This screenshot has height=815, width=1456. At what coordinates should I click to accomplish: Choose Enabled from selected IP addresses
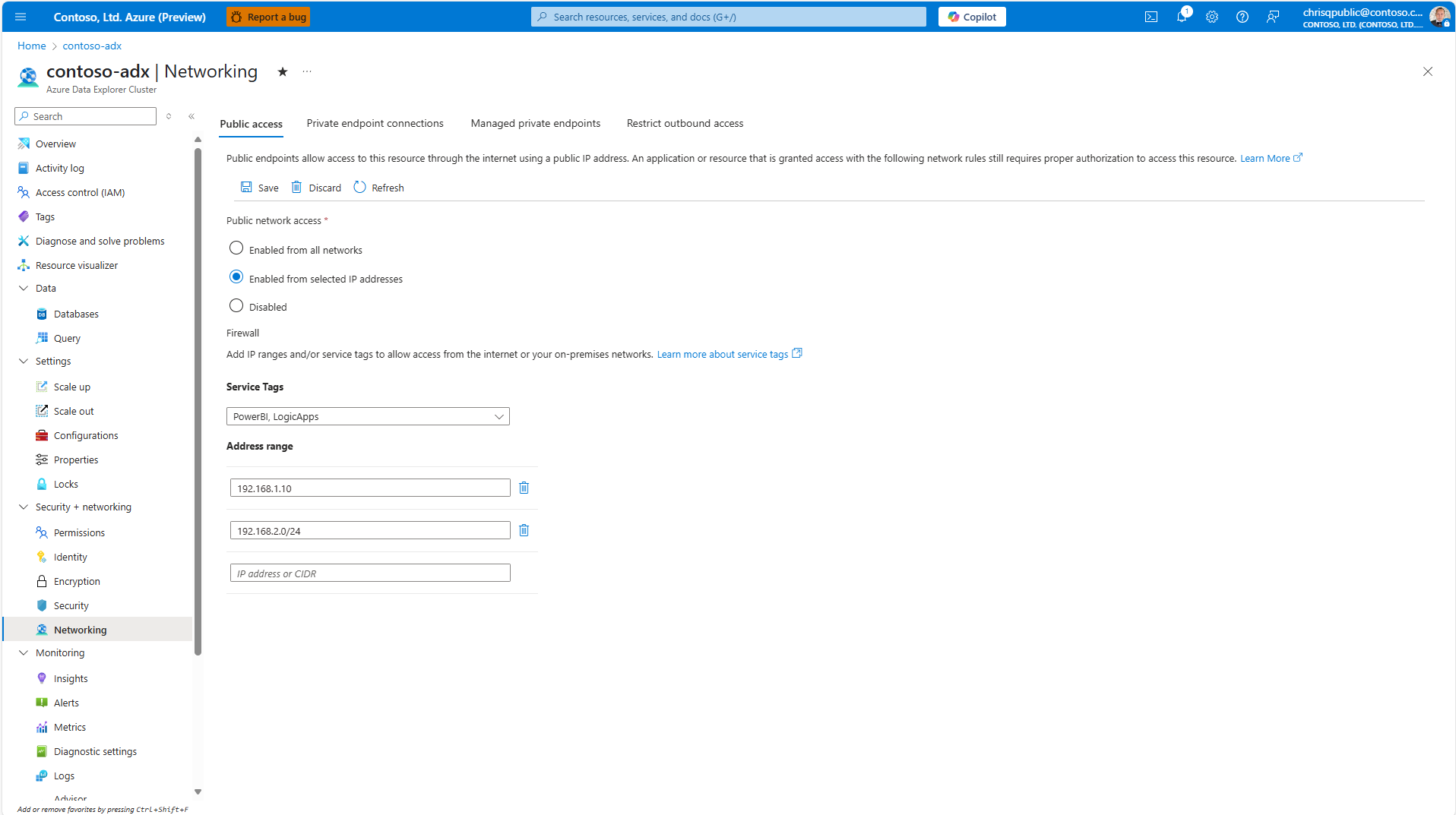(236, 276)
